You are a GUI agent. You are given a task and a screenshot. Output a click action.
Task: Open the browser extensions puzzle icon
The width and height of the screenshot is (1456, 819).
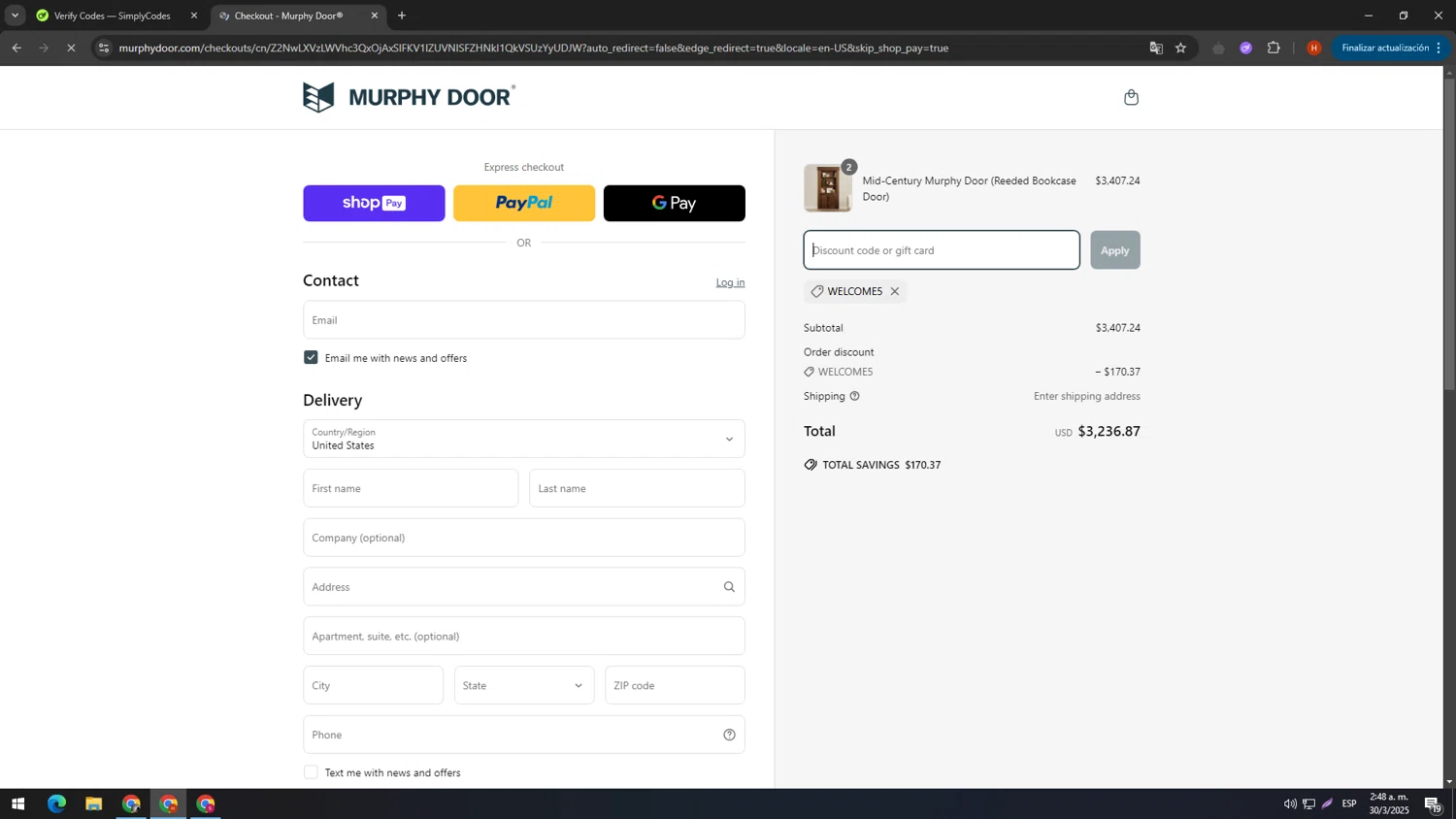(1274, 48)
